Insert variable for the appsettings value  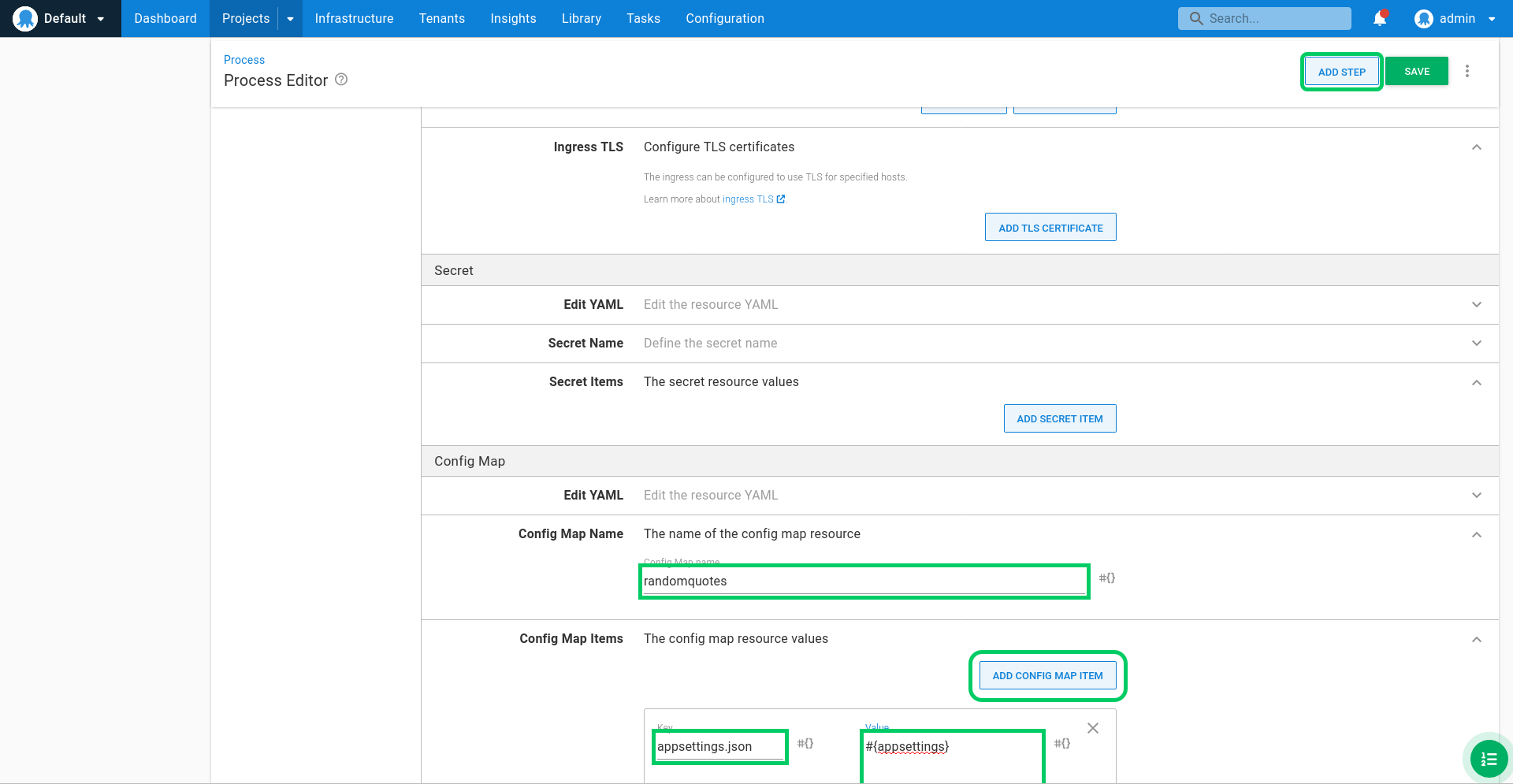1062,744
